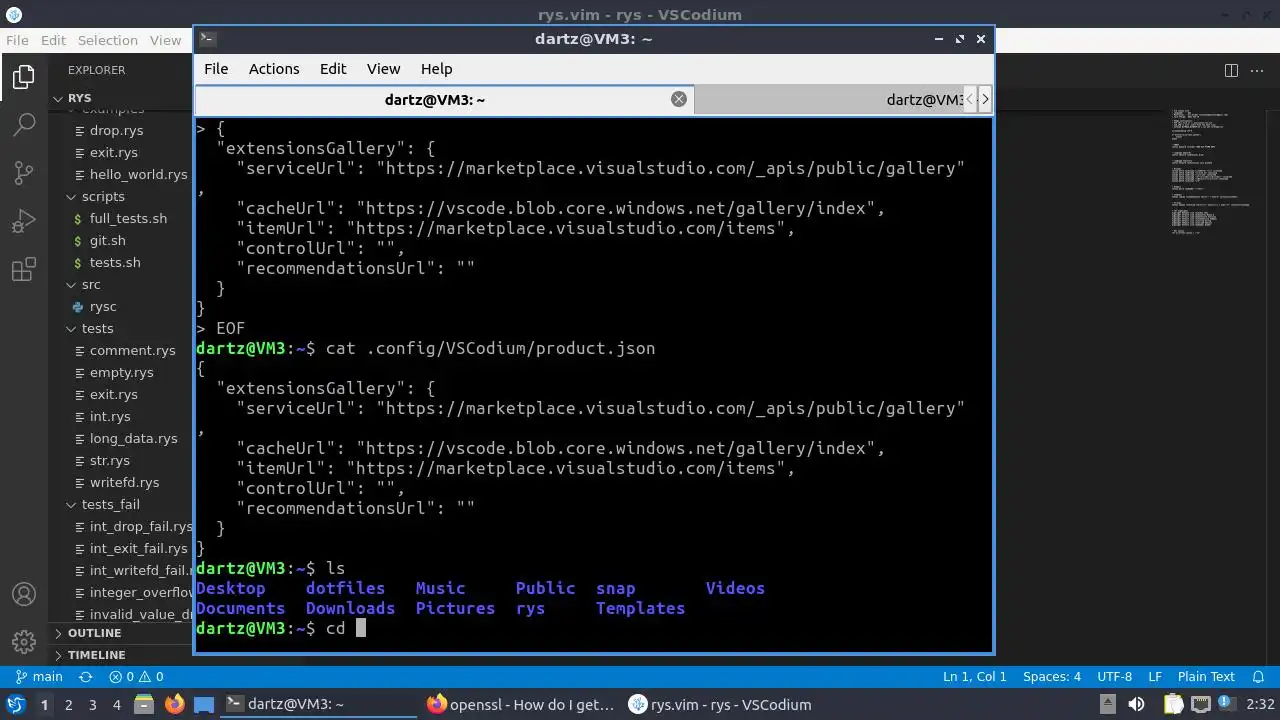This screenshot has height=720, width=1280.
Task: Open the Search view in VSCodium activity bar
Action: pyautogui.click(x=24, y=125)
